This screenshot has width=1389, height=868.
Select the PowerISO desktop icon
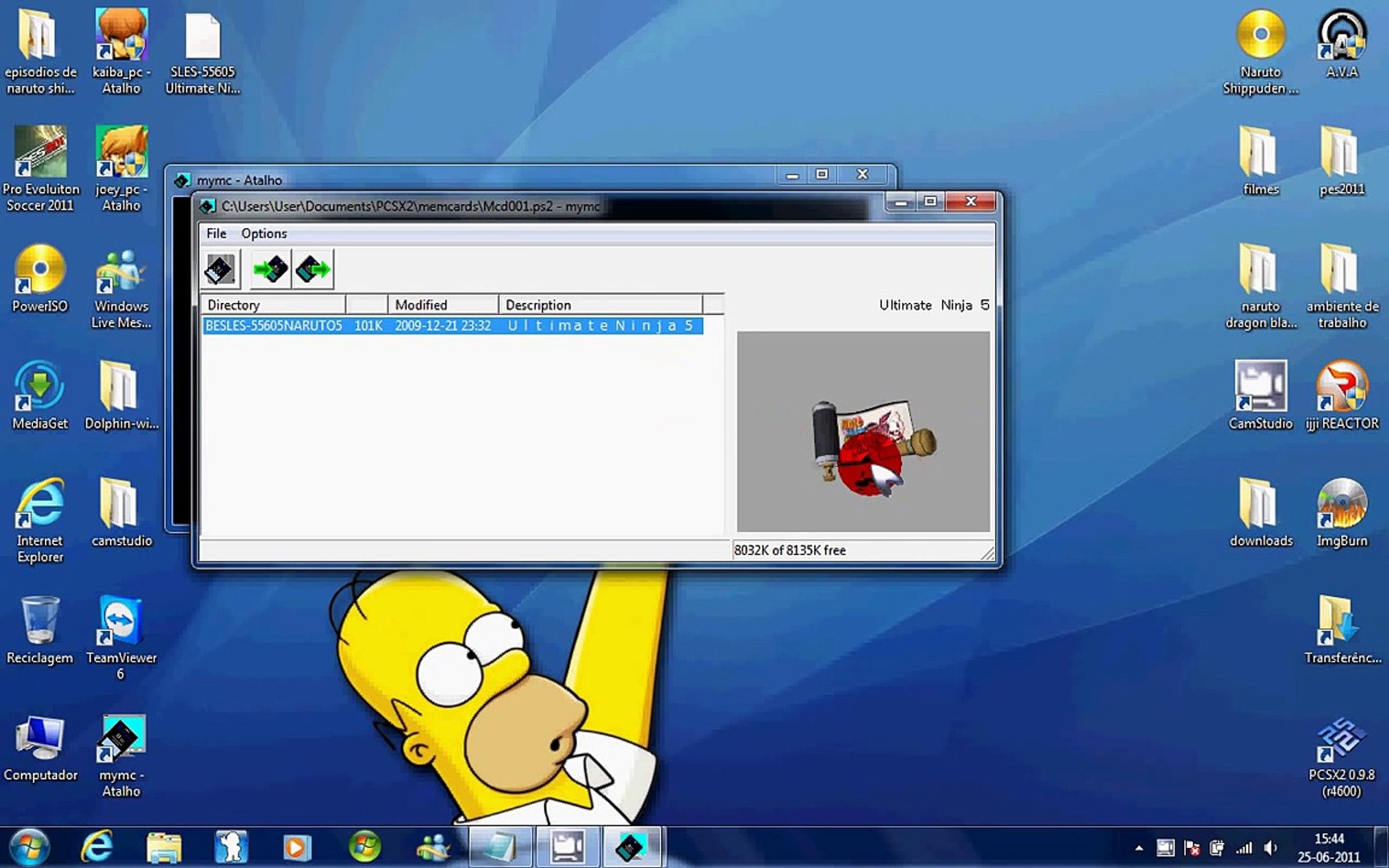[40, 279]
